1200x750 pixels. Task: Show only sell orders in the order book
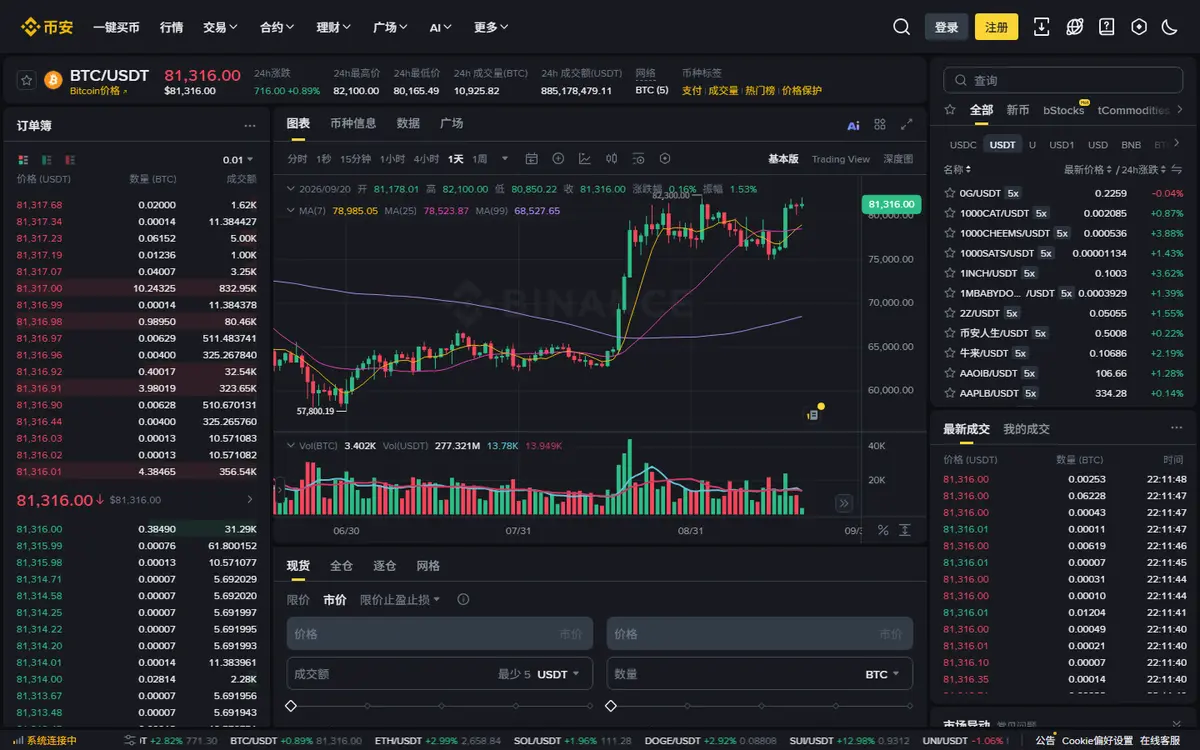[x=71, y=160]
